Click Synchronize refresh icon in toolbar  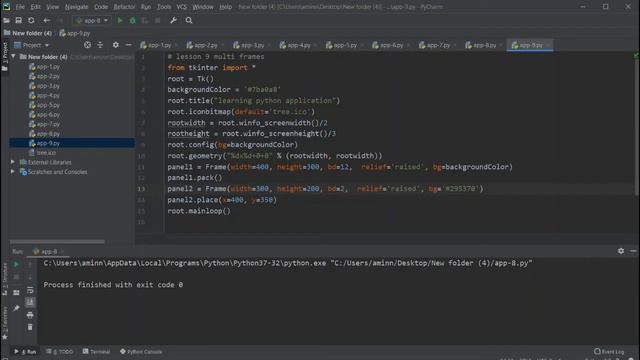coord(31,20)
